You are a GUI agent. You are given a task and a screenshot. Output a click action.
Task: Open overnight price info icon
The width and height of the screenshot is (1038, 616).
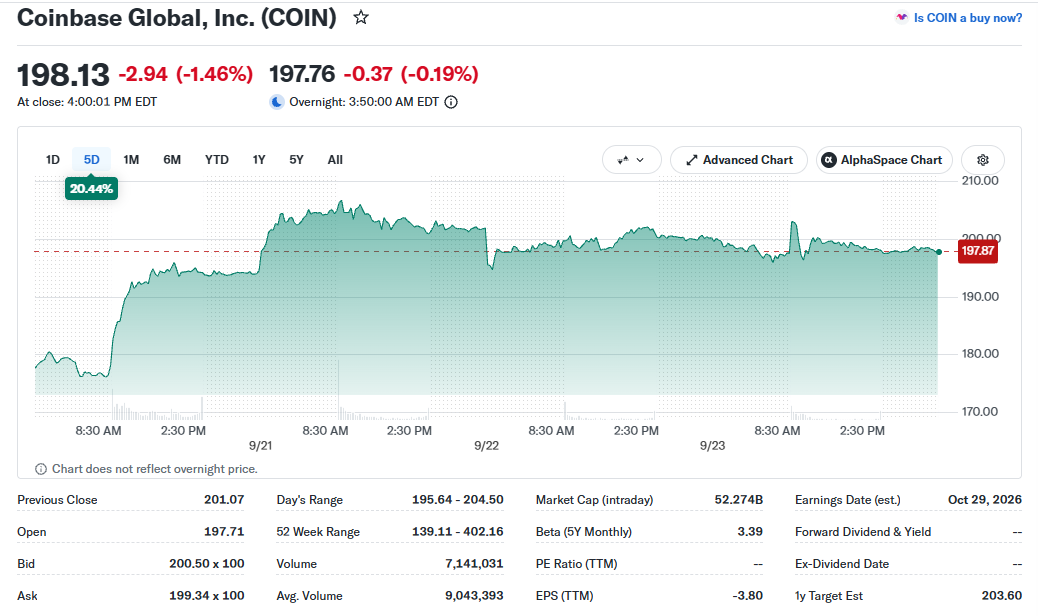(x=451, y=102)
